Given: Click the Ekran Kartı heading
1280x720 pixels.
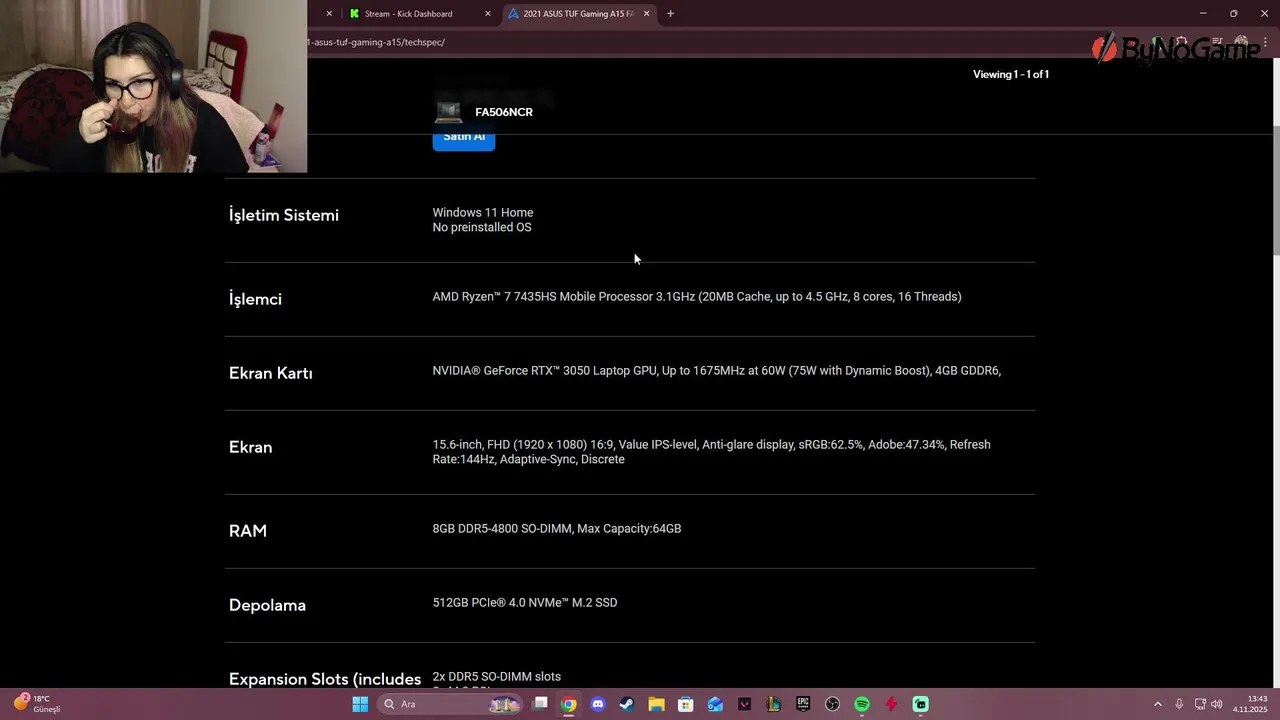Looking at the screenshot, I should 271,373.
